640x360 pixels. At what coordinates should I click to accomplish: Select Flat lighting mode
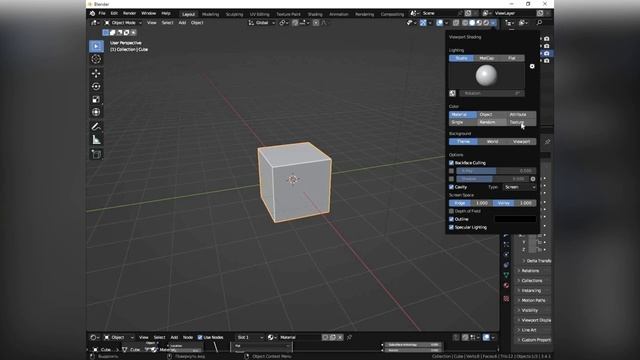[512, 58]
